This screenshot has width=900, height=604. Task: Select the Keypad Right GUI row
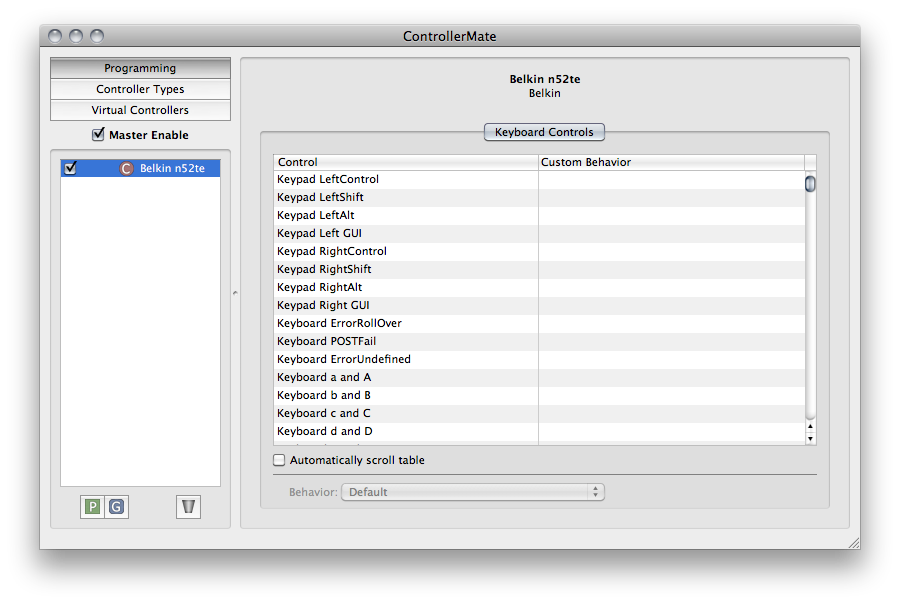(x=540, y=305)
